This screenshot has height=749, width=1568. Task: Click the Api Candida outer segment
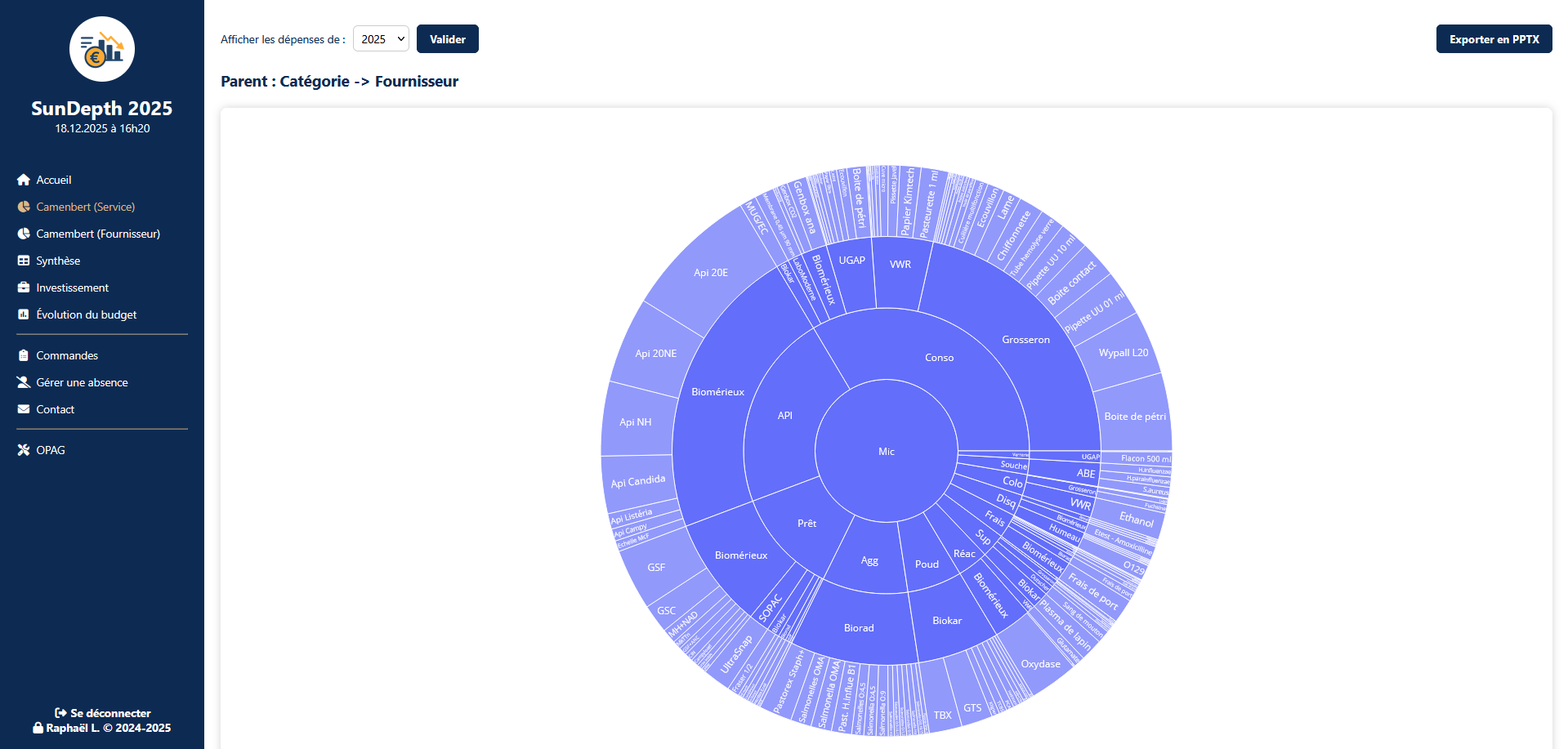(638, 481)
